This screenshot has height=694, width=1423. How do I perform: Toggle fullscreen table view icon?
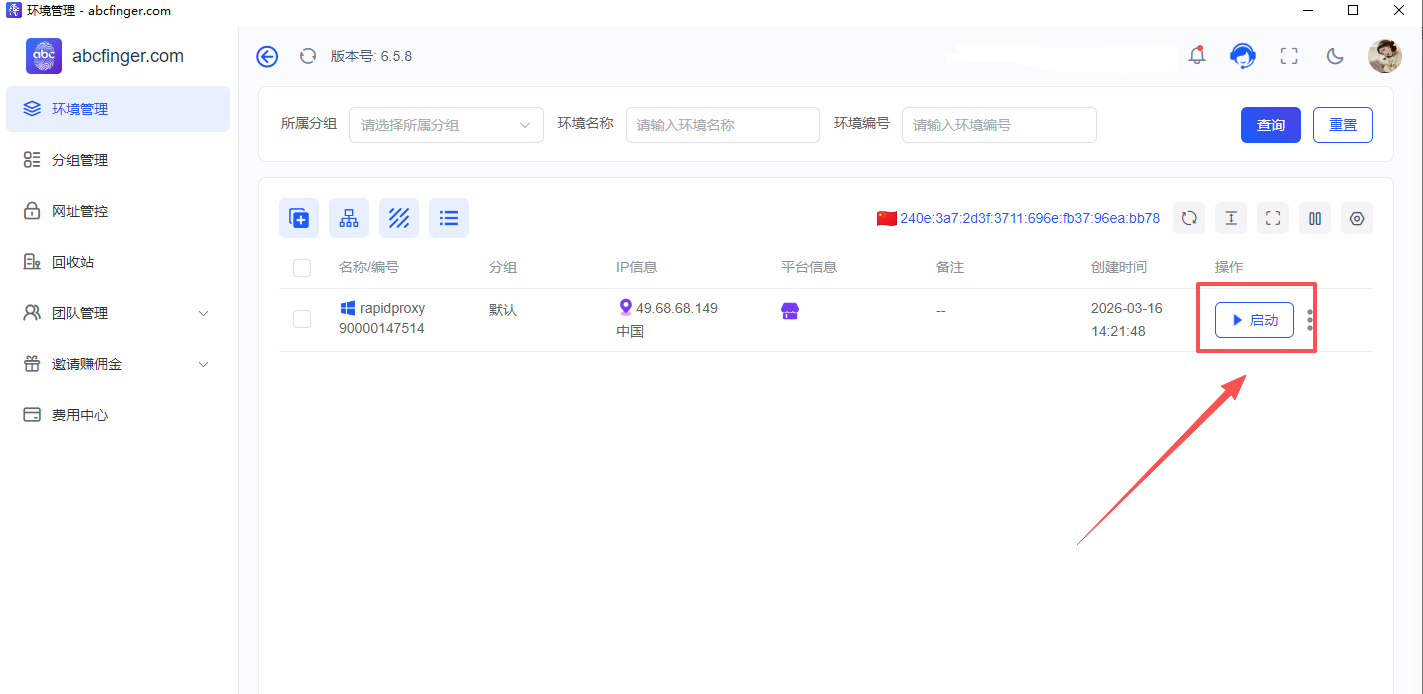point(1273,217)
